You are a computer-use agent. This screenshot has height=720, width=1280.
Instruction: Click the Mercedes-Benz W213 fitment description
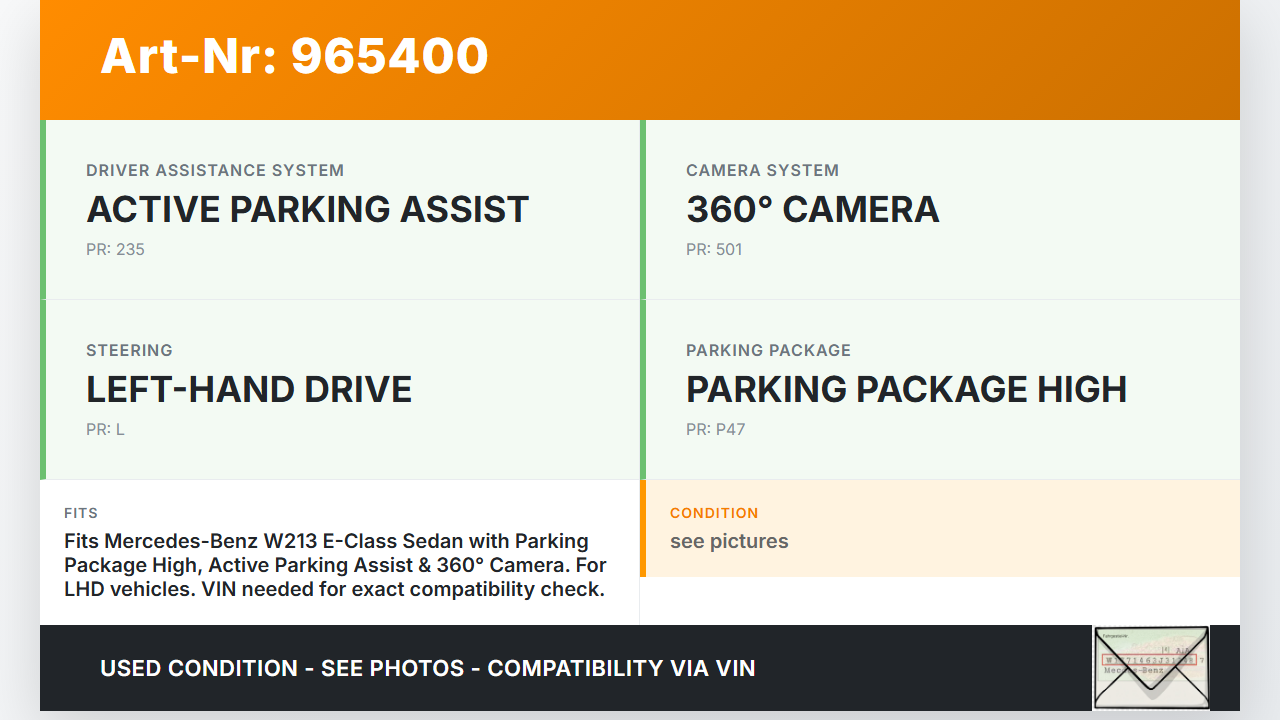tap(335, 565)
